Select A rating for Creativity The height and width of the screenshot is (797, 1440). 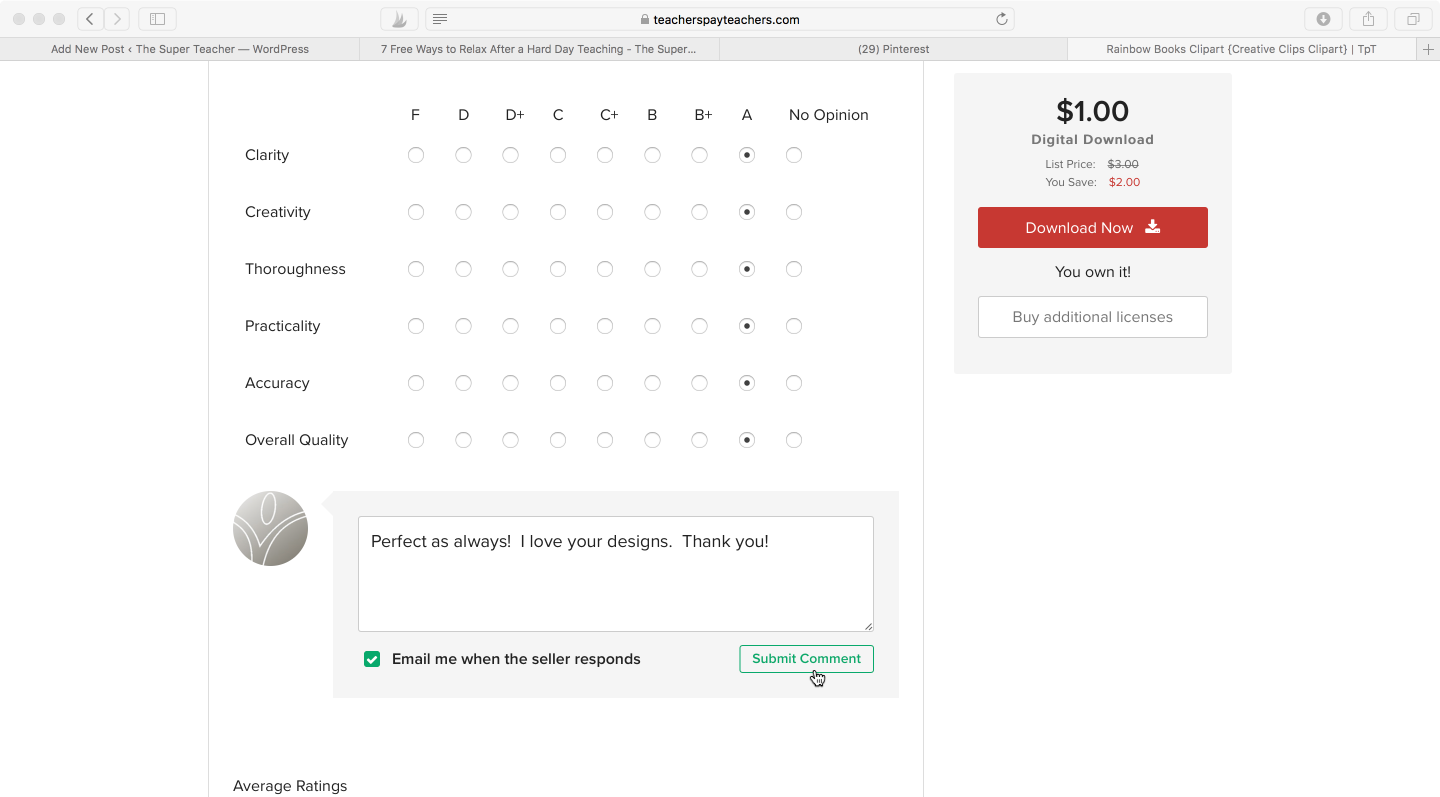click(x=747, y=211)
